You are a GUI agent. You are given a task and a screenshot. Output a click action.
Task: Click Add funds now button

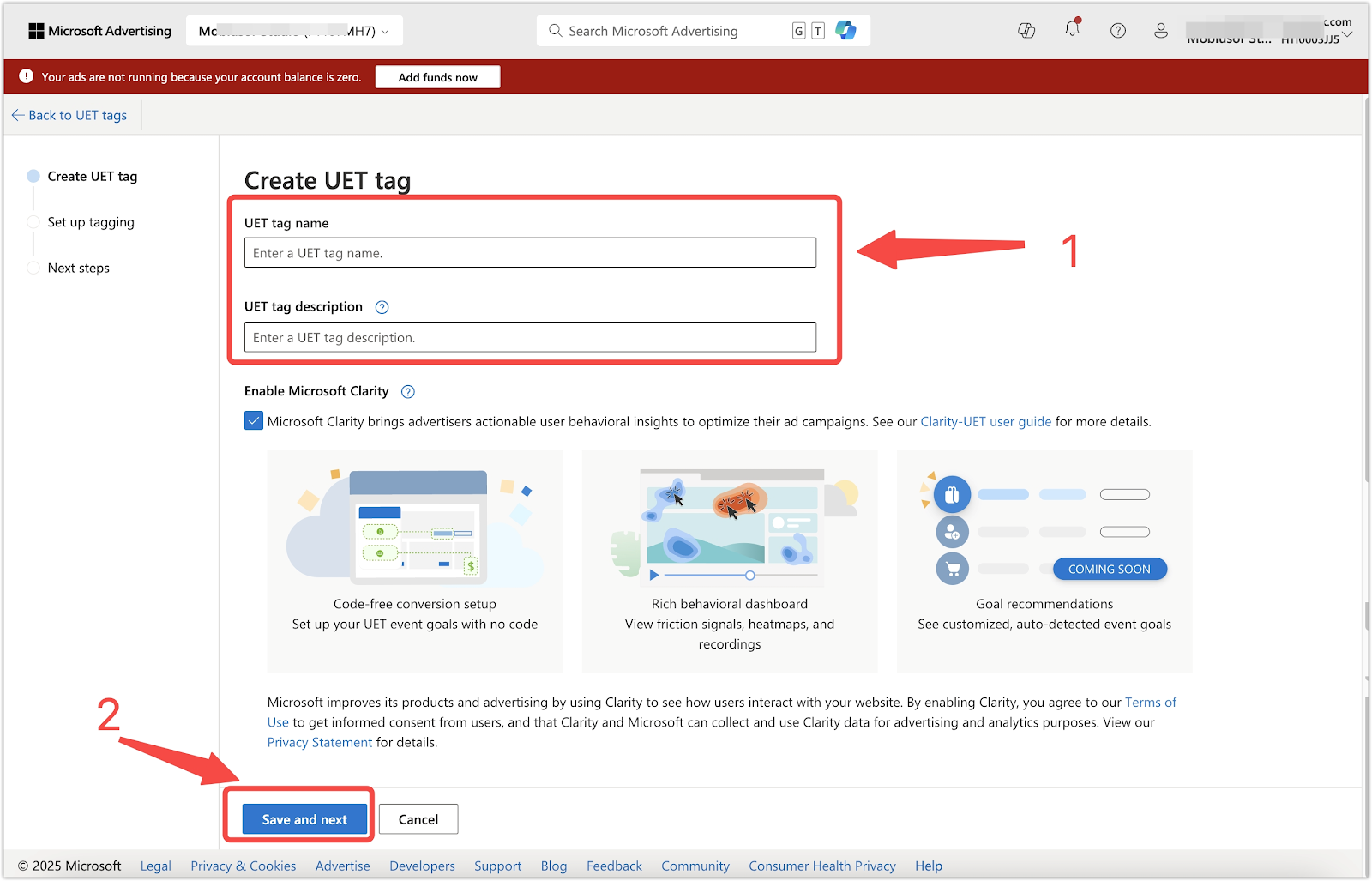(x=438, y=77)
